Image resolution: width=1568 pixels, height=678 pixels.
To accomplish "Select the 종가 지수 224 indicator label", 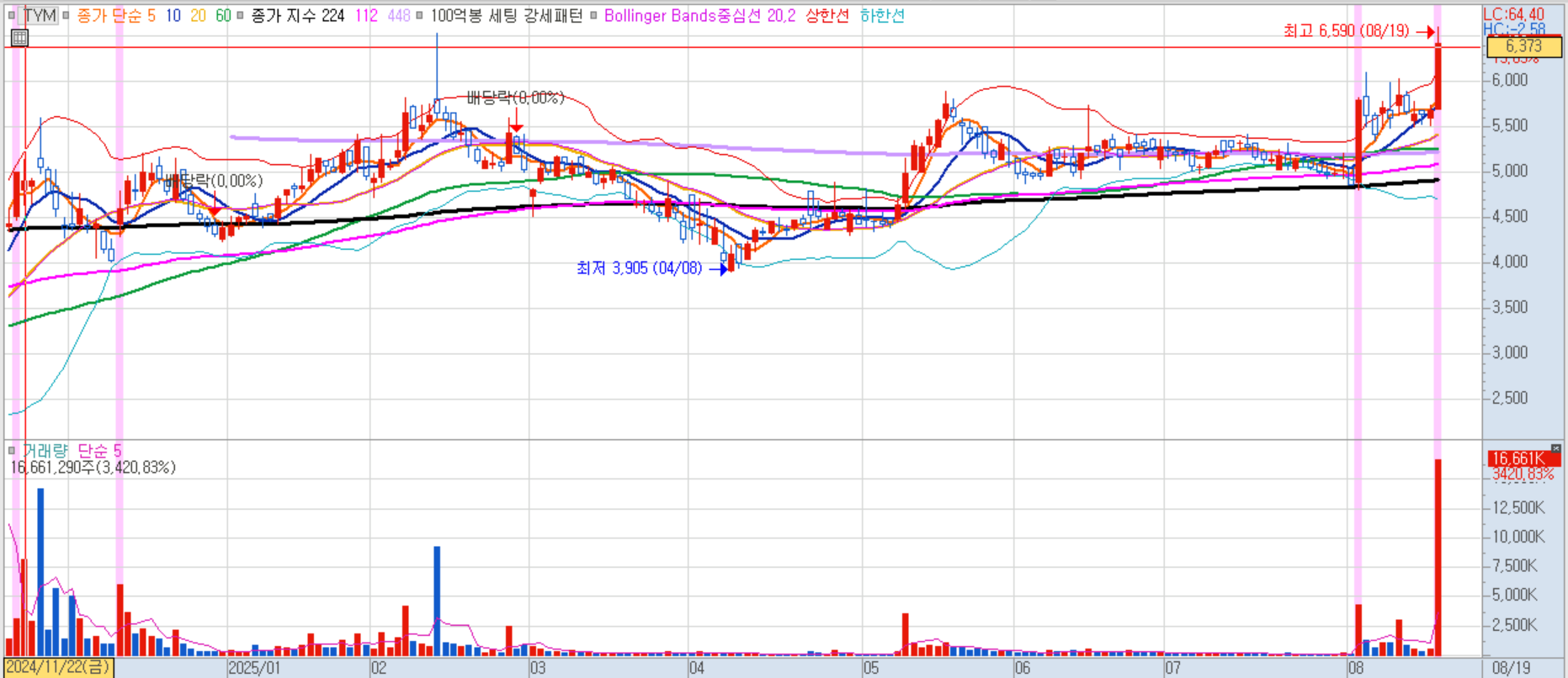I will pyautogui.click(x=298, y=15).
